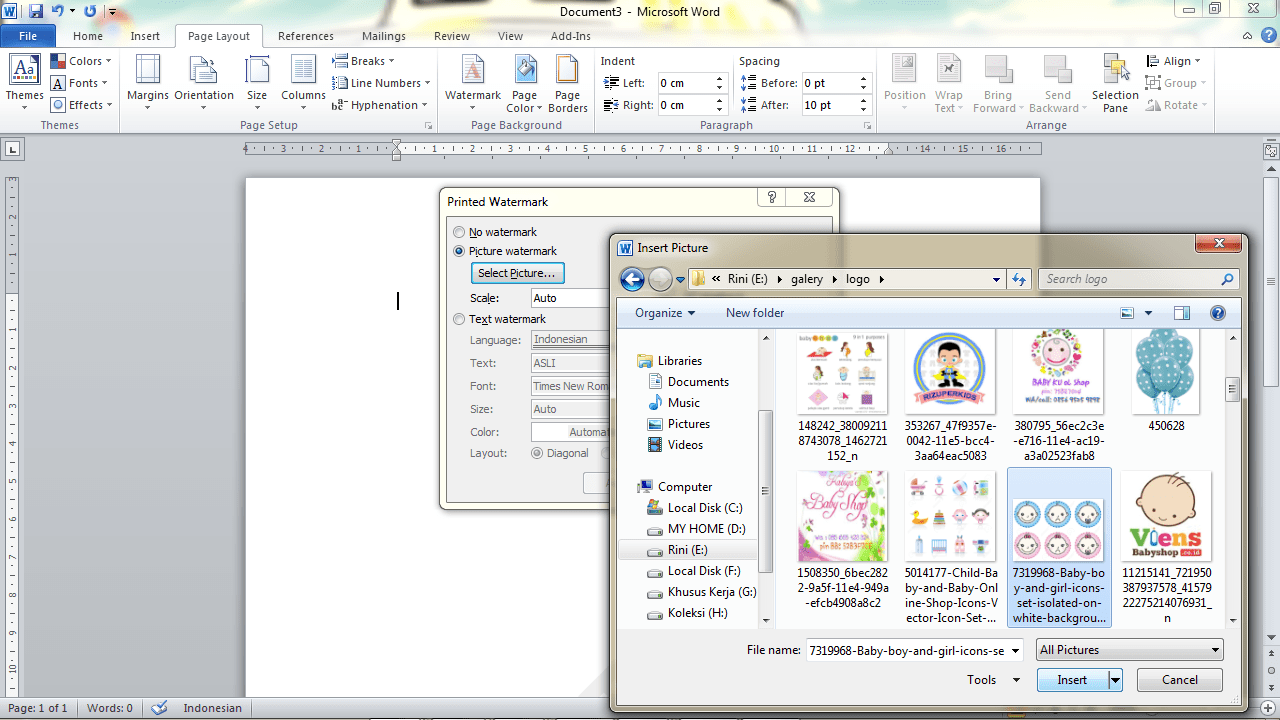Select the Text watermark option

459,319
